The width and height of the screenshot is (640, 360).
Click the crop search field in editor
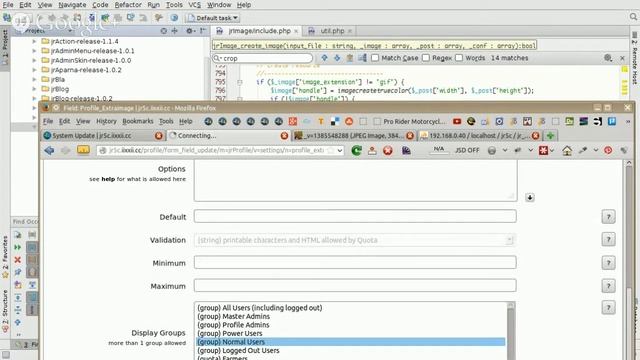[x=263, y=58]
